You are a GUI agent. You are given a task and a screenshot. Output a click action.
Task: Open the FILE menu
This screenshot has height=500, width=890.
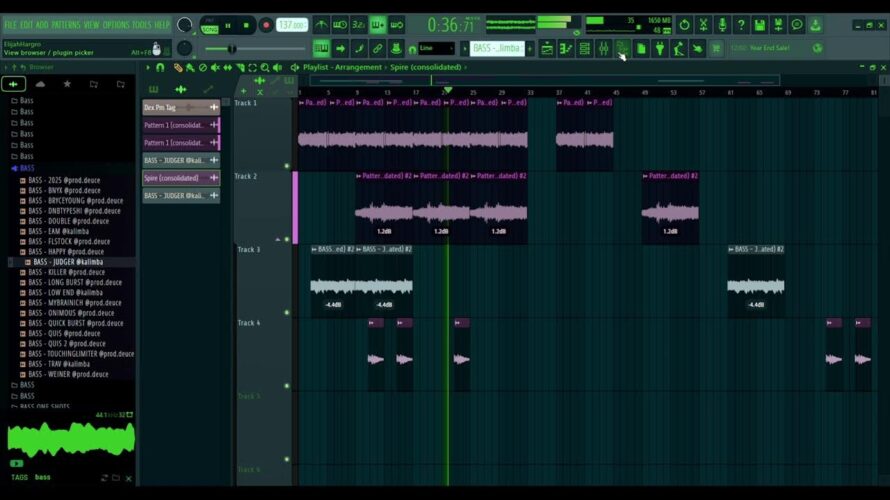point(10,25)
